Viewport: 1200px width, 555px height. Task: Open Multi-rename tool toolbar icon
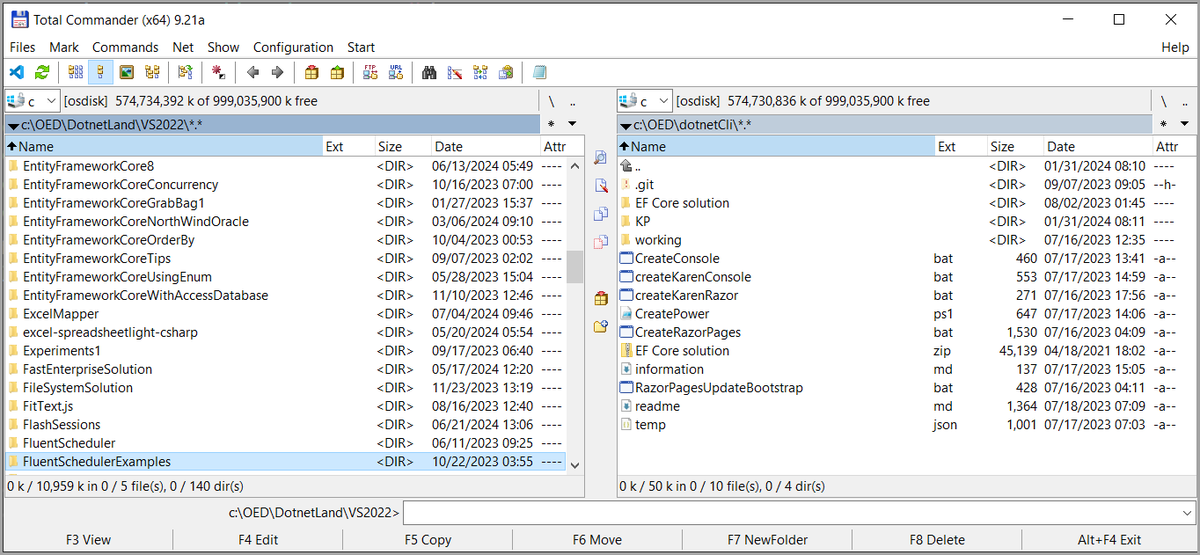coord(455,72)
